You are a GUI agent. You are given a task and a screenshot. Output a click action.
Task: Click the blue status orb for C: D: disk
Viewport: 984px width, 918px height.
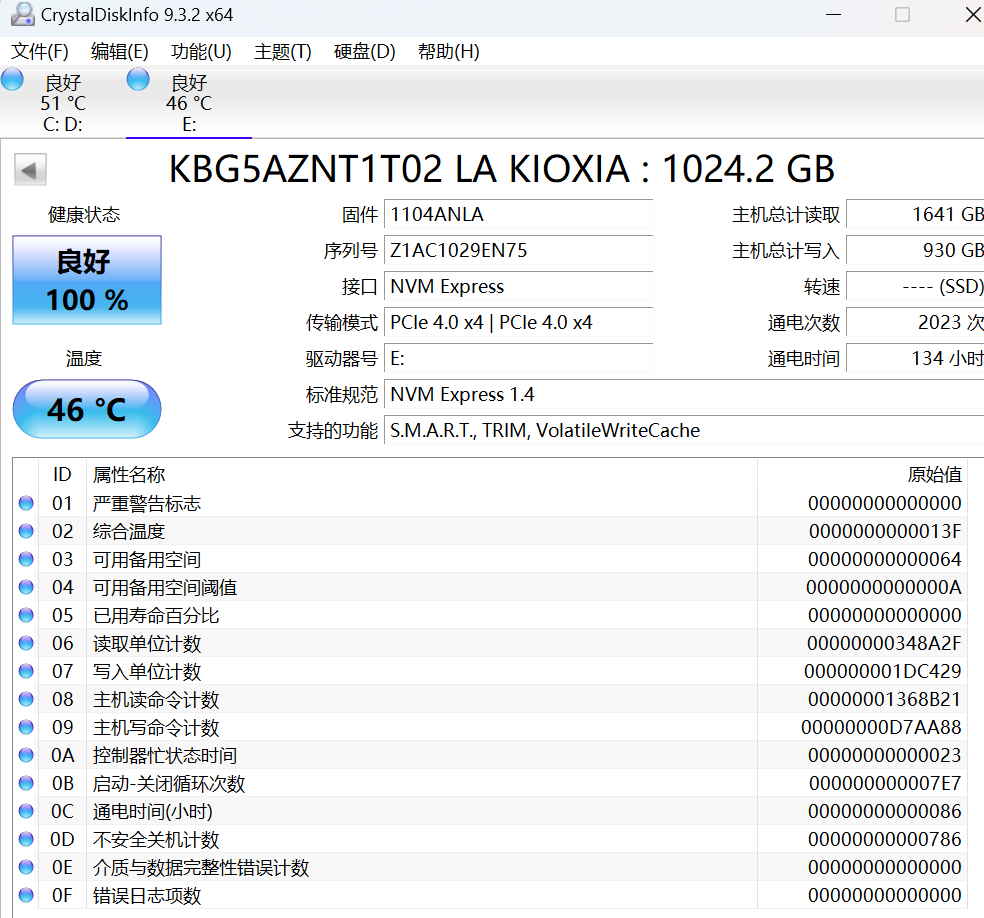point(13,80)
